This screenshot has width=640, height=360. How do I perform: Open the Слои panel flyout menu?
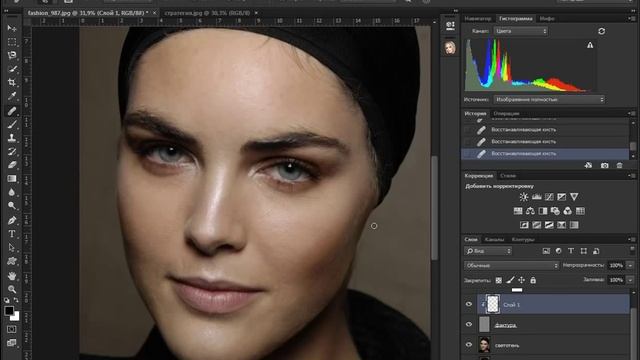632,240
